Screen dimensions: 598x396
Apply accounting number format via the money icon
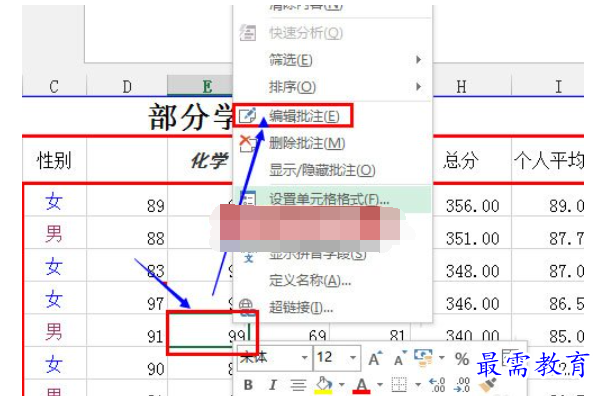click(423, 358)
